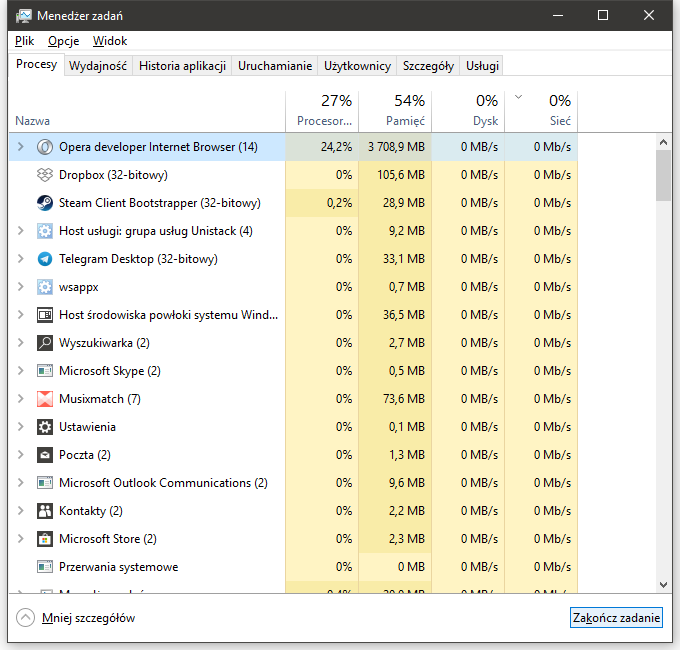Click the Musixmatch icon
Image resolution: width=680 pixels, height=650 pixels.
45,398
